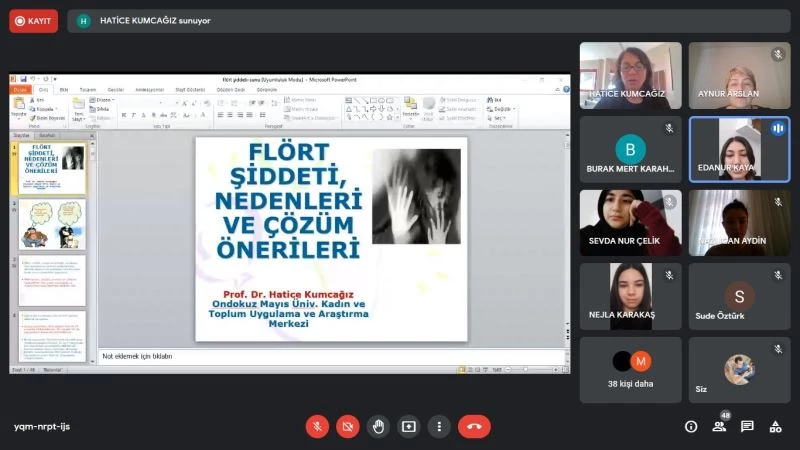Open the activities panel
The width and height of the screenshot is (800, 450).
[775, 426]
